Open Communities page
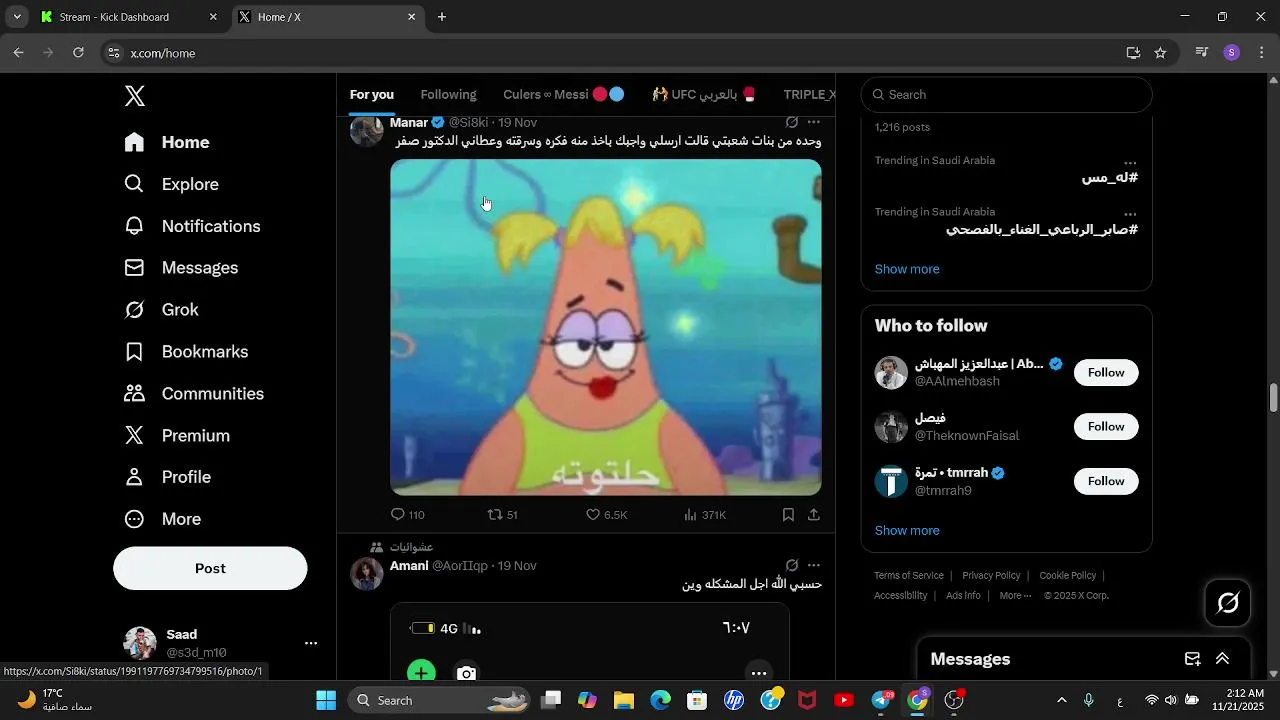The image size is (1280, 720). [x=194, y=394]
